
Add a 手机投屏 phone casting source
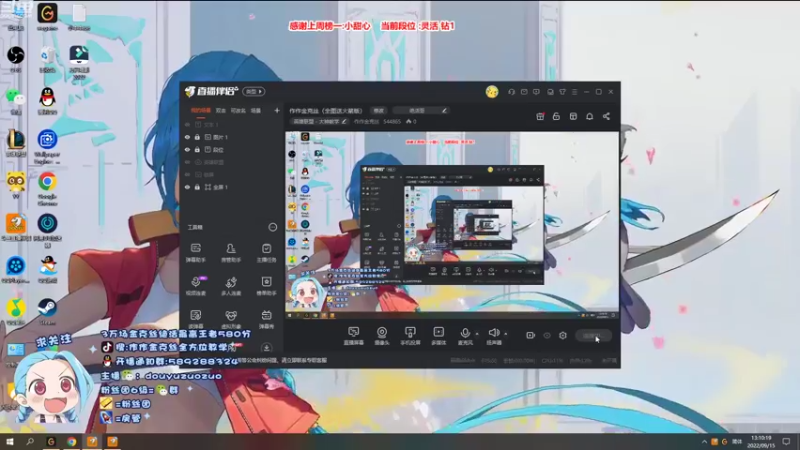[410, 336]
